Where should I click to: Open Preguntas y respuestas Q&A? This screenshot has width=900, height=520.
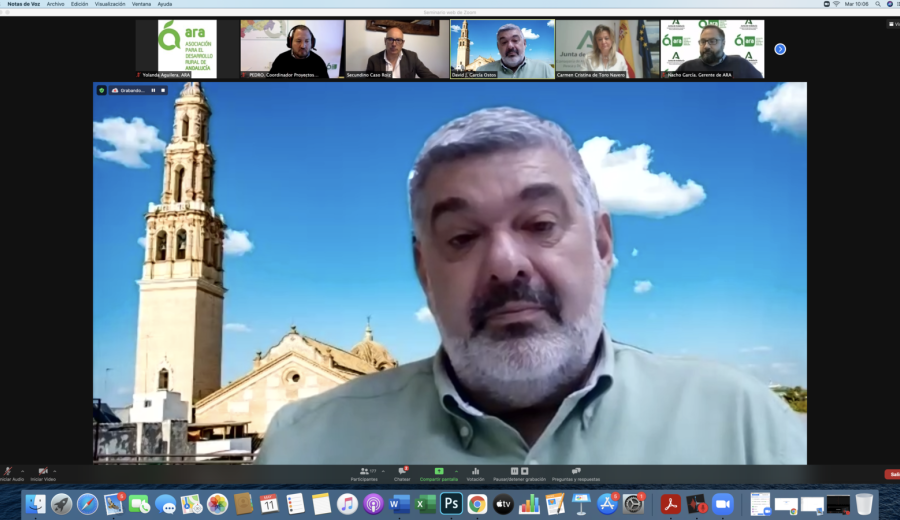pyautogui.click(x=576, y=474)
